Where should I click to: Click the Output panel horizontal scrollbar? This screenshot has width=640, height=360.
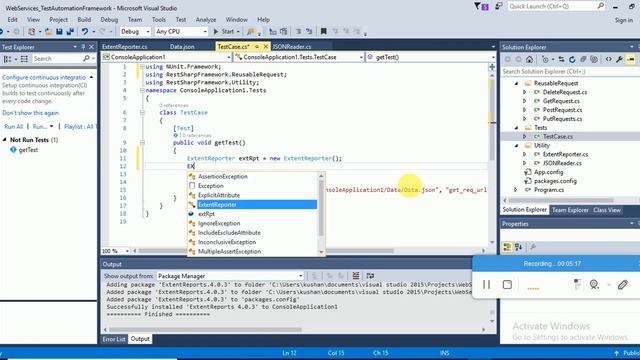[x=205, y=329]
